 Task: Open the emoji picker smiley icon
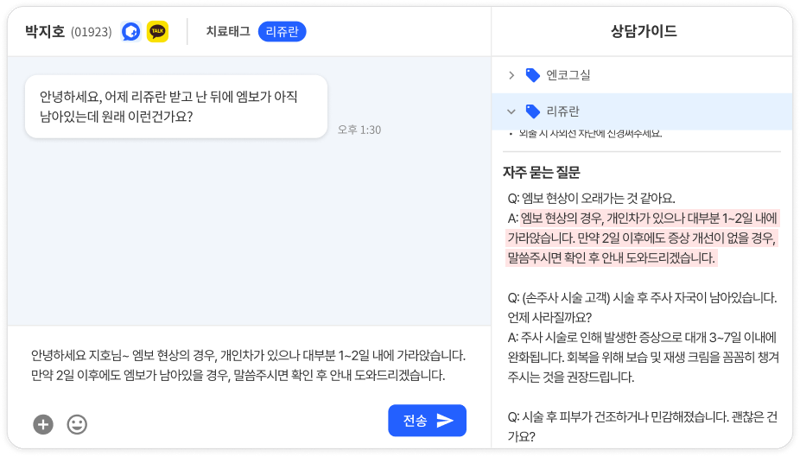point(77,424)
